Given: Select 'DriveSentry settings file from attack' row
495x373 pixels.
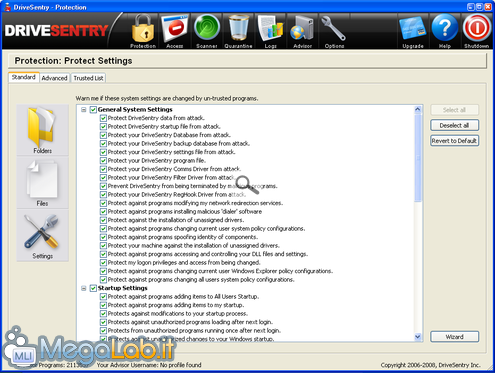Looking at the screenshot, I should pyautogui.click(x=172, y=152).
